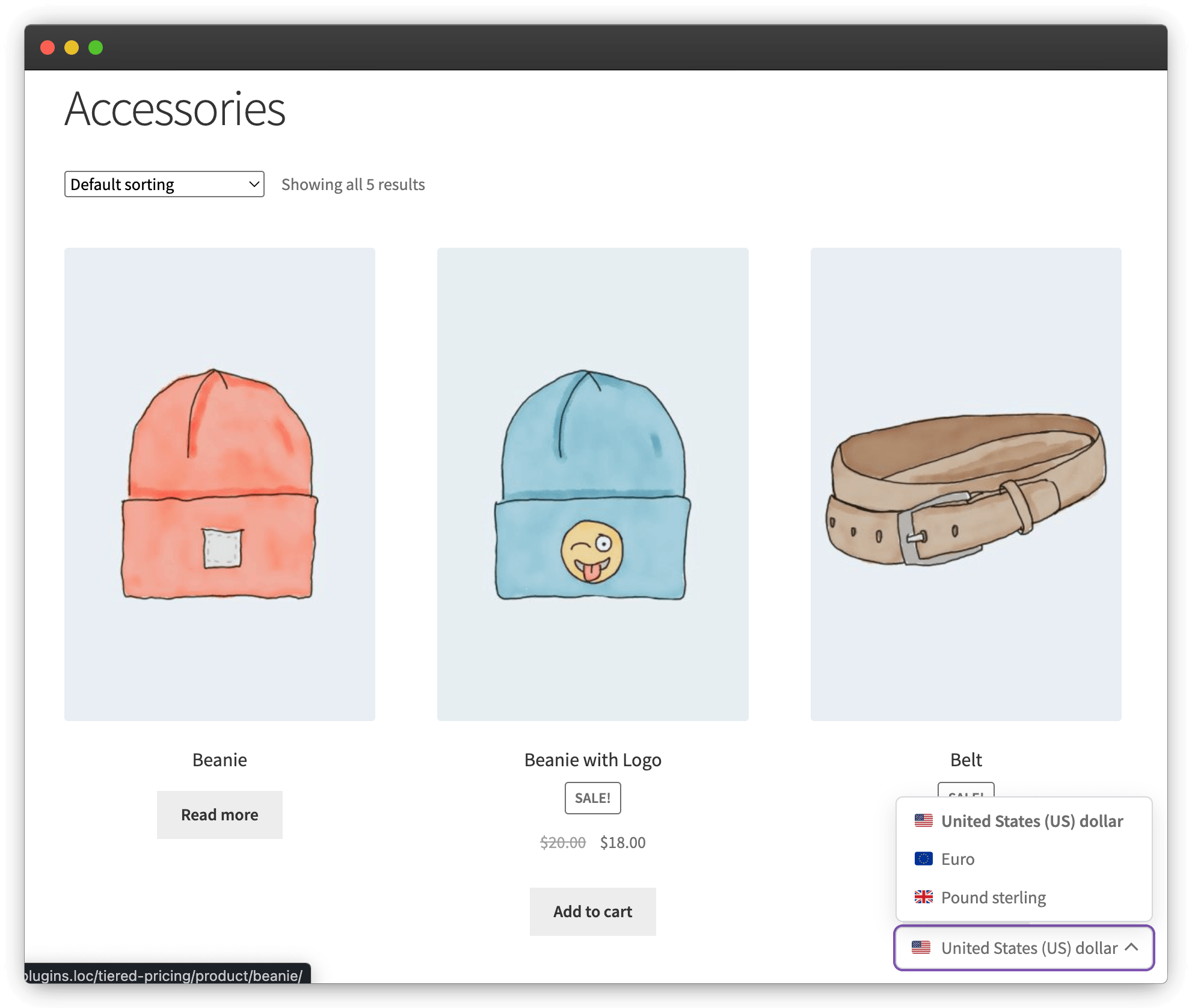Click the SALE! badge under Beanie with Logo
Screen dimensions: 1192x1008
coord(593,798)
